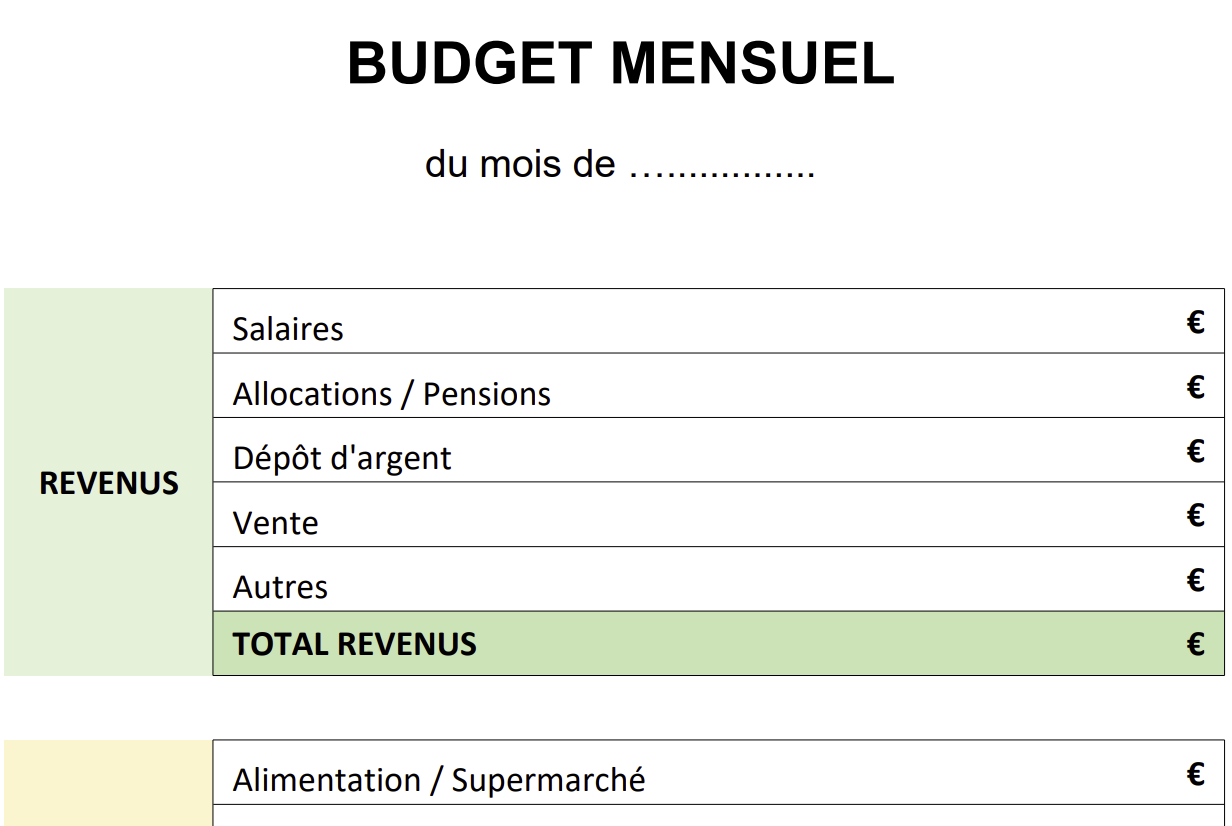
Task: Click the euro sign in TOTAL REVENUS row
Action: point(1195,645)
